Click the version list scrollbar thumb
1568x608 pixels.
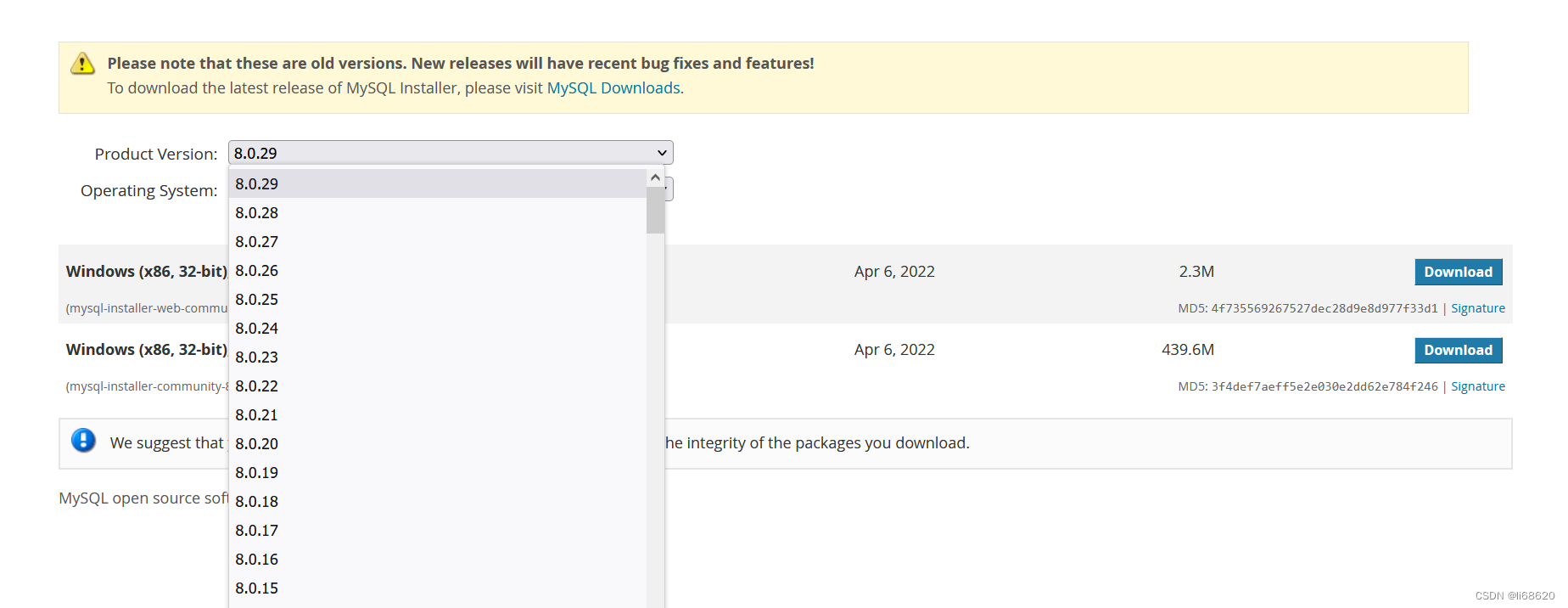pyautogui.click(x=655, y=210)
